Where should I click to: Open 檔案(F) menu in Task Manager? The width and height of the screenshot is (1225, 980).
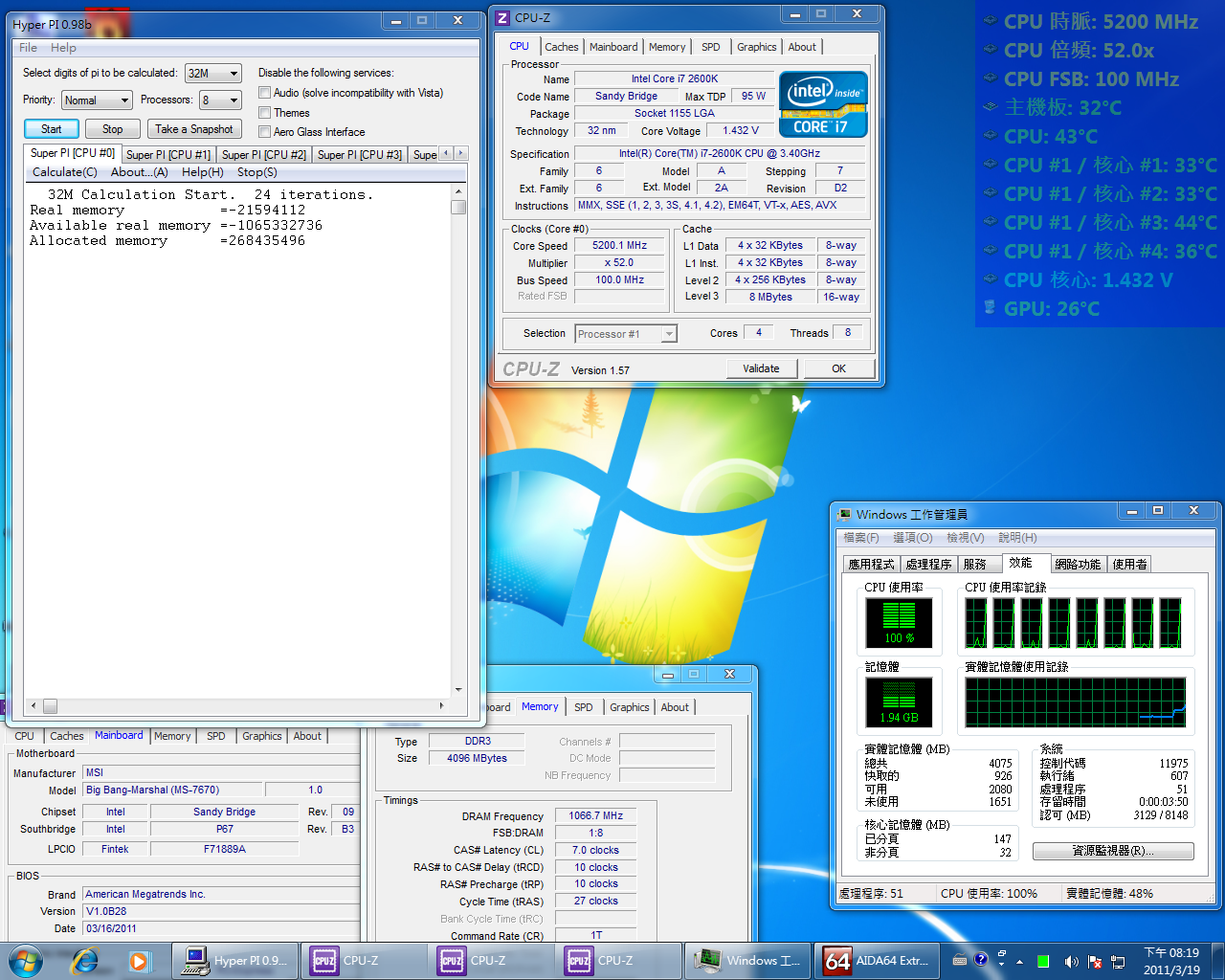860,538
